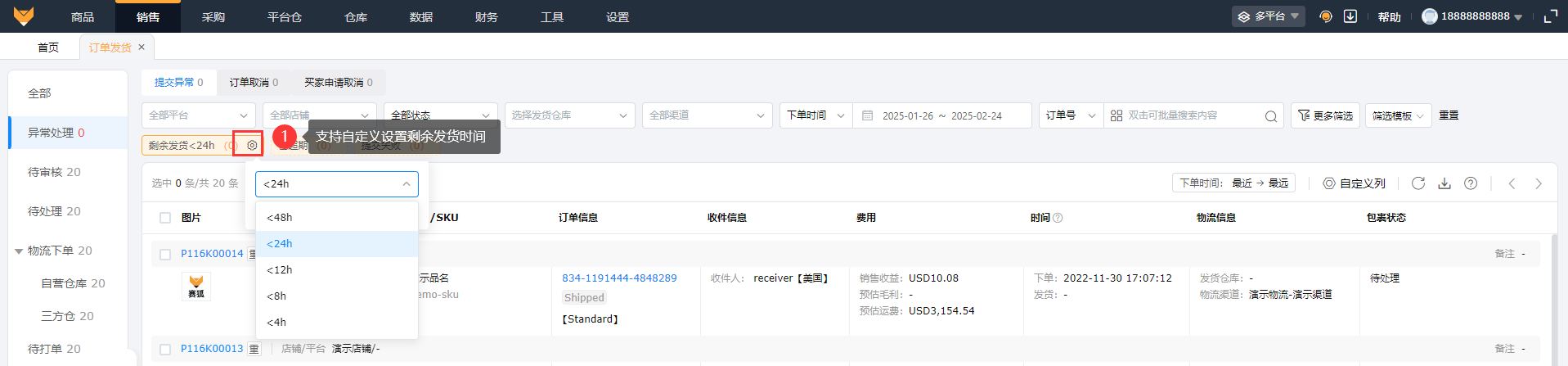Focus the batch search content field
This screenshot has height=366, width=1568.
[1194, 115]
